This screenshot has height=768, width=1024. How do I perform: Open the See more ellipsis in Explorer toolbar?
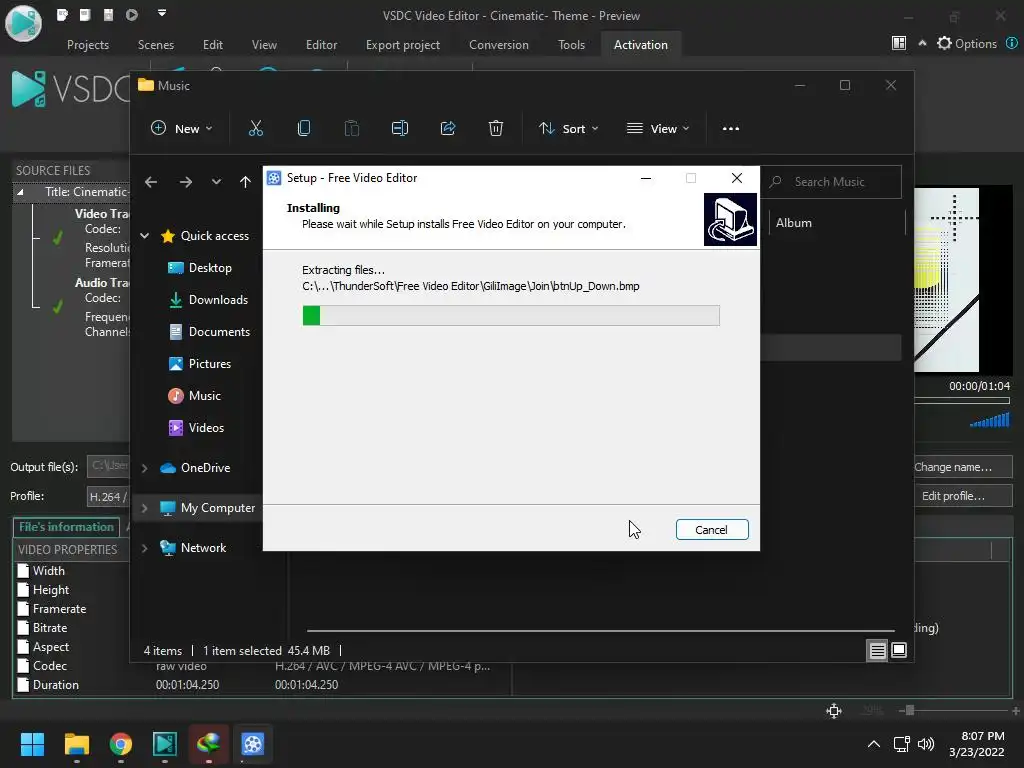pos(731,129)
